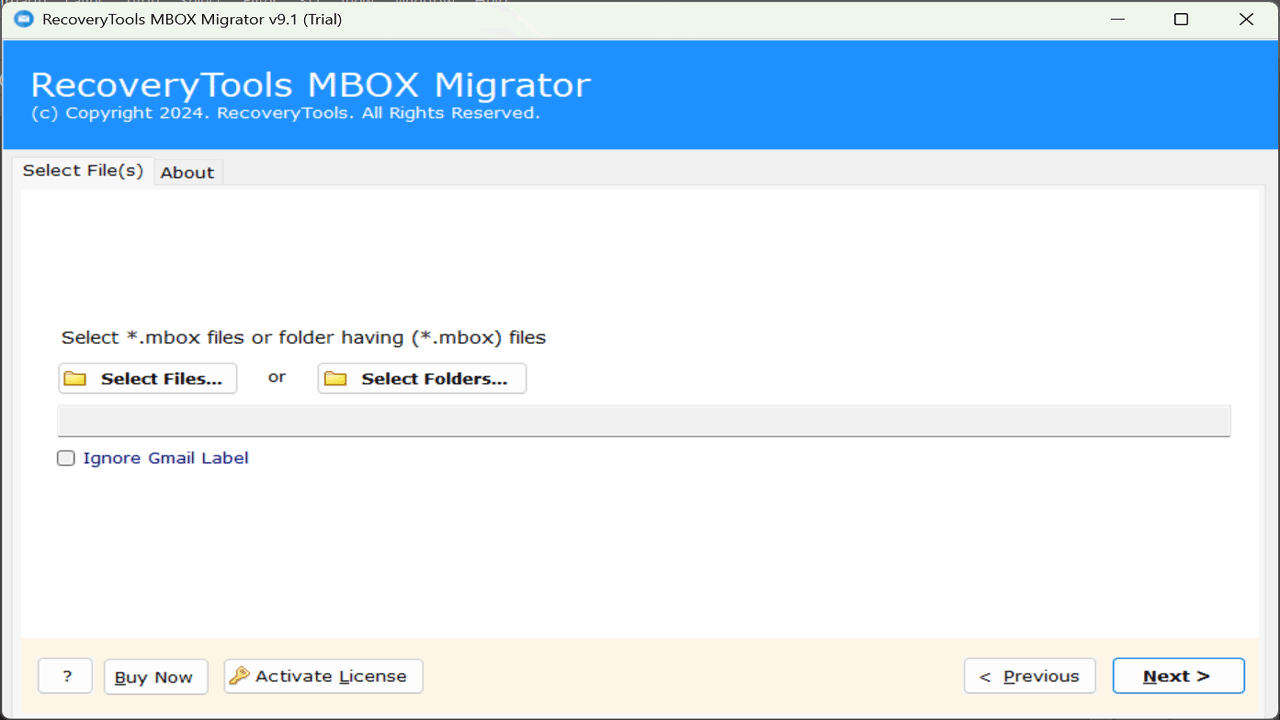Click the 'Select *.mbox files or folder' instruction text
The image size is (1280, 720).
point(304,337)
